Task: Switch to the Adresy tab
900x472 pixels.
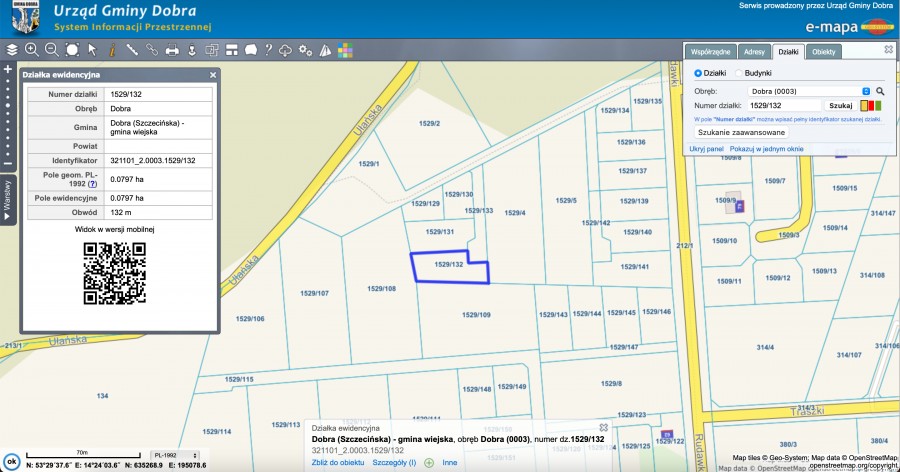Action: 755,50
